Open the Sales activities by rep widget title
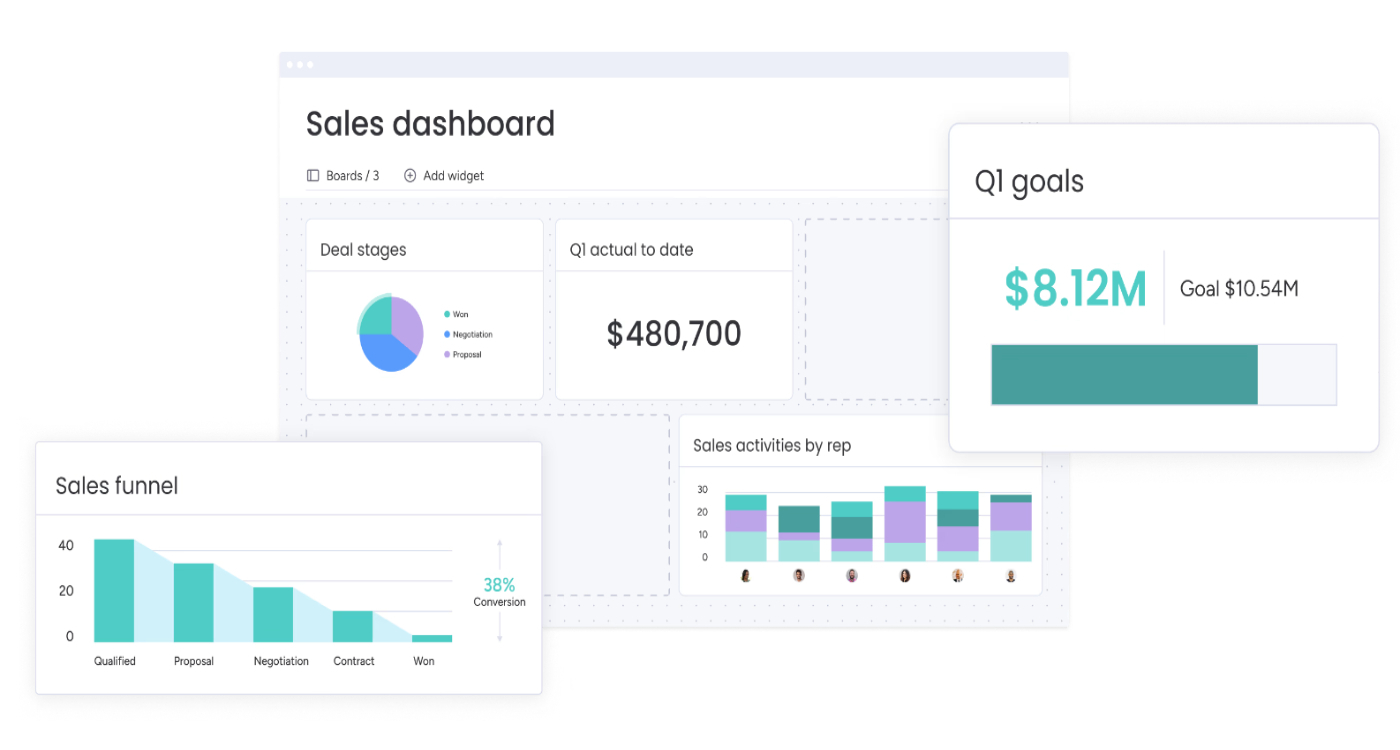 772,446
